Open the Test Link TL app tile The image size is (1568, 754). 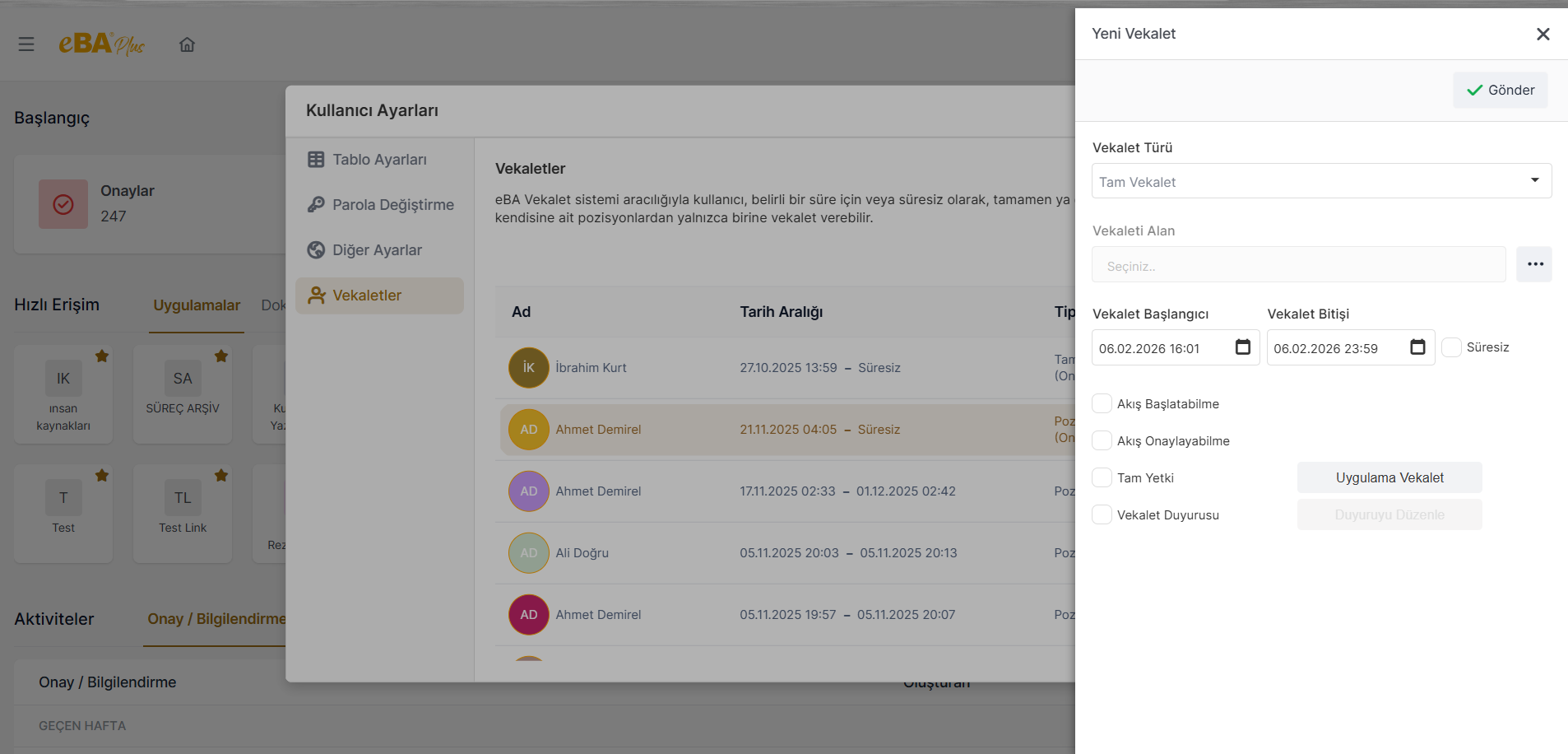pos(183,514)
